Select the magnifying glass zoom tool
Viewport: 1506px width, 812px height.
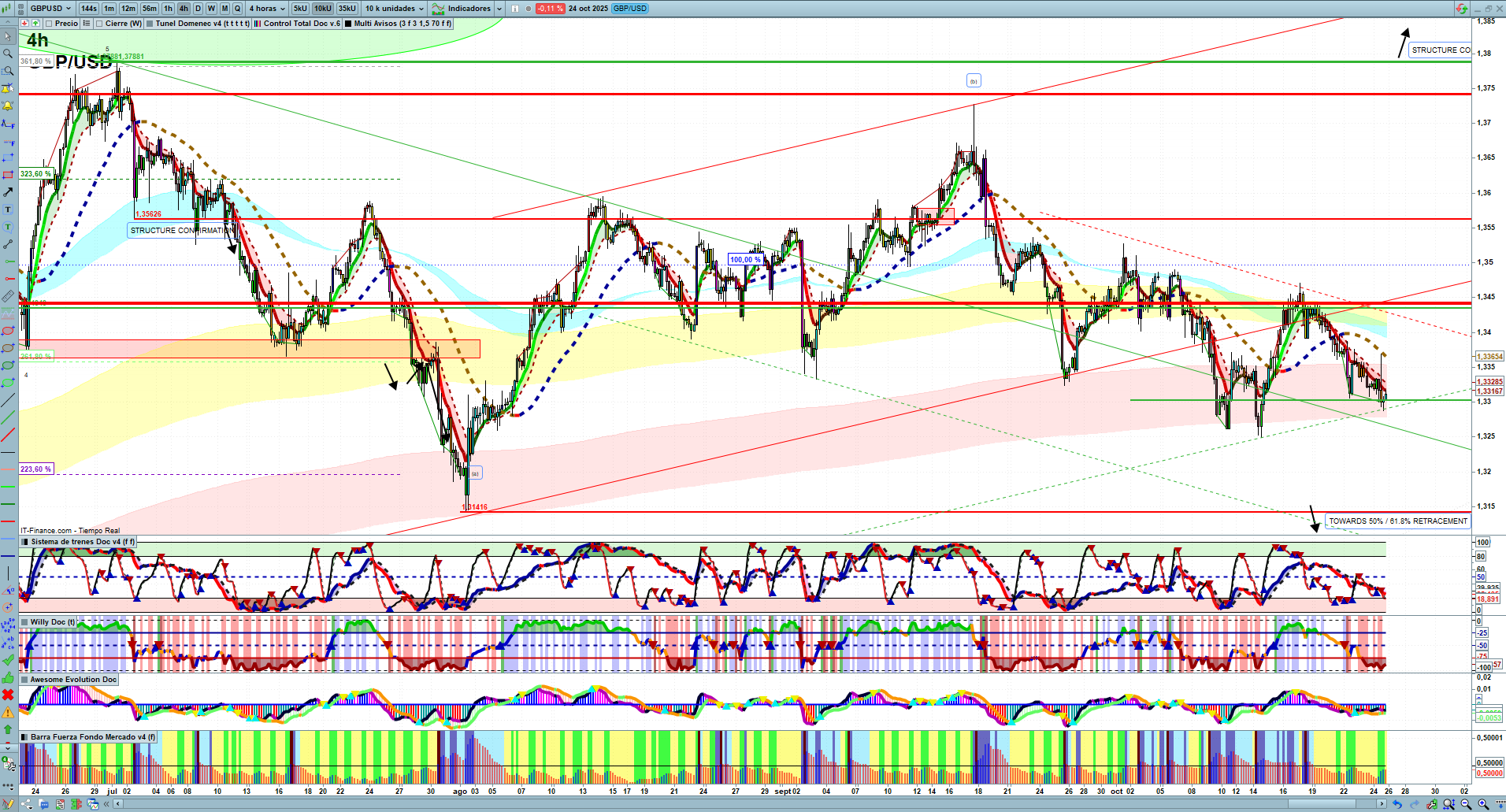coord(8,54)
